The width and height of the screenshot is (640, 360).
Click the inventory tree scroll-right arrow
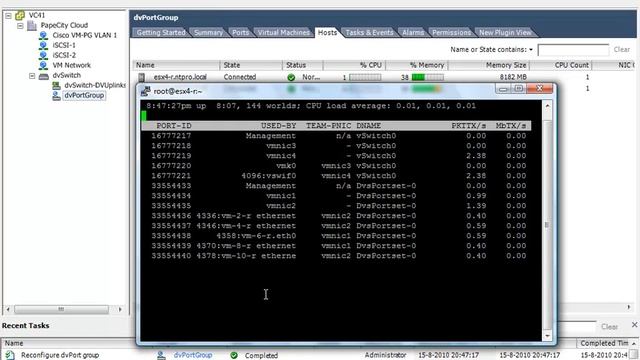[x=120, y=309]
